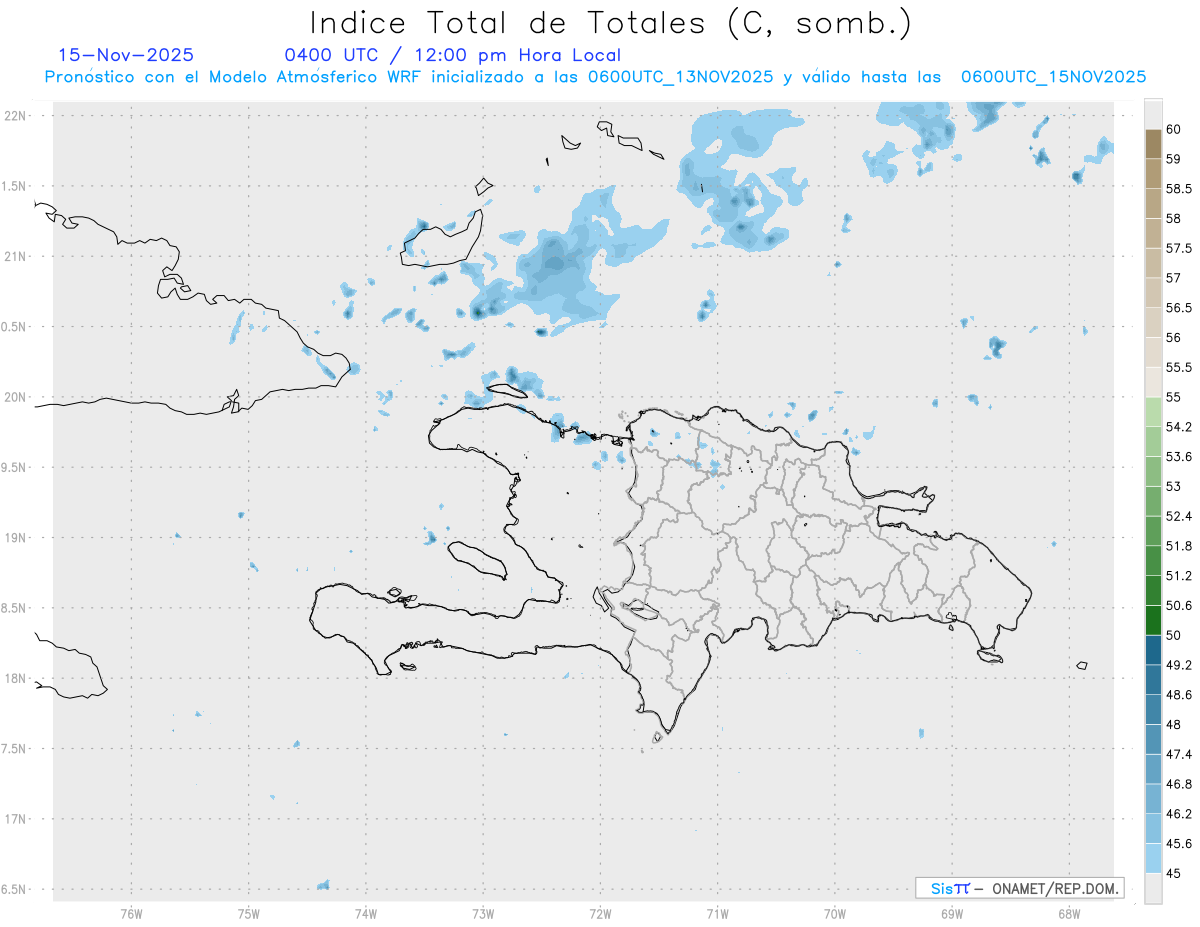Screen dimensions: 1200x927
Task: Click the dark green color bar segment above 50
Action: coord(1153,620)
